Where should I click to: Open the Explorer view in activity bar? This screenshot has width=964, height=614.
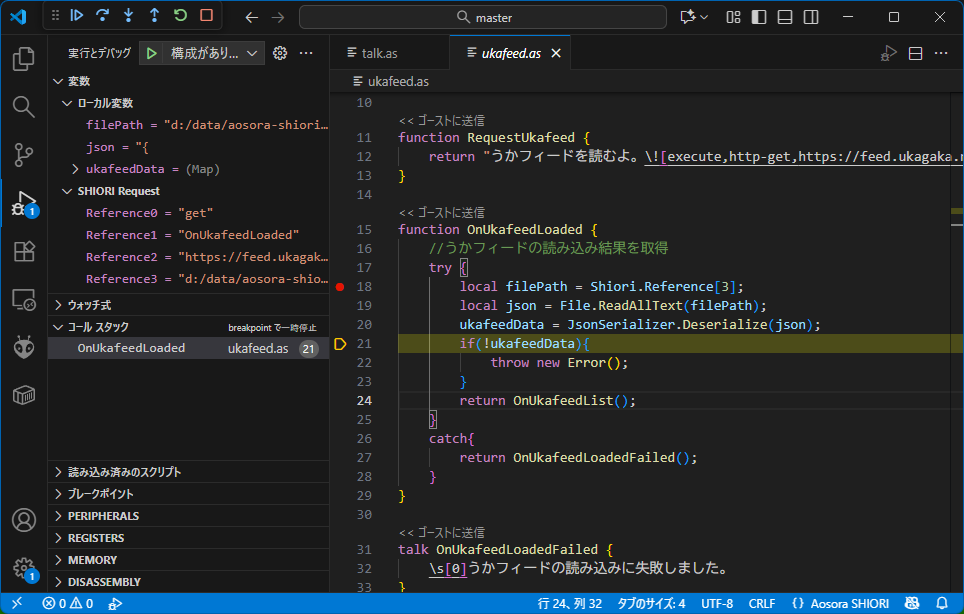(x=23, y=59)
